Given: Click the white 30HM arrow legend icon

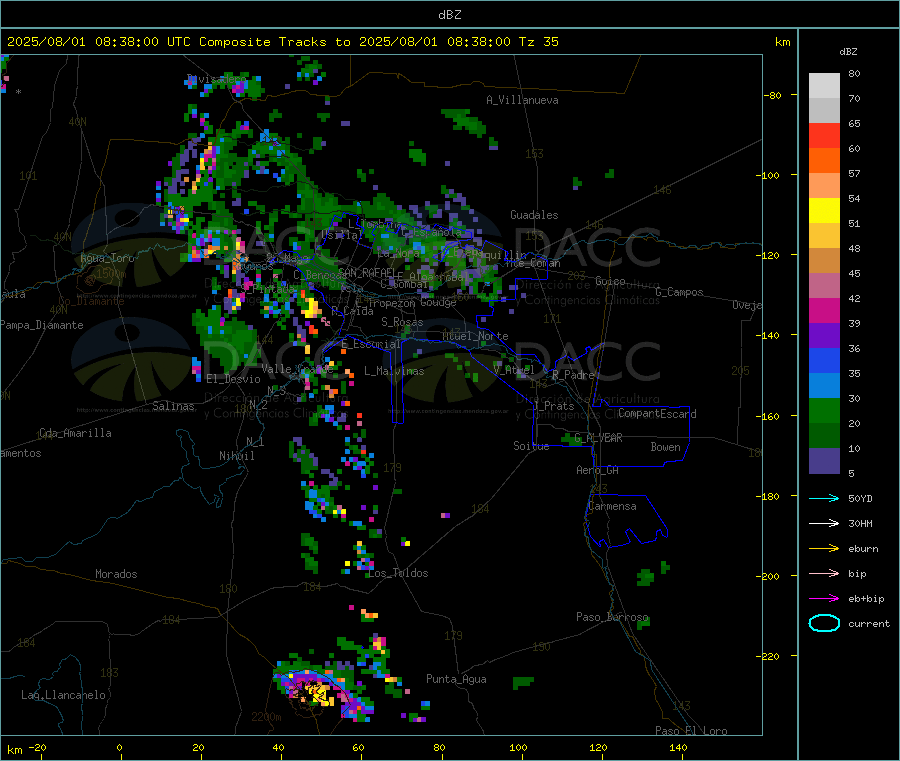Looking at the screenshot, I should tap(824, 523).
